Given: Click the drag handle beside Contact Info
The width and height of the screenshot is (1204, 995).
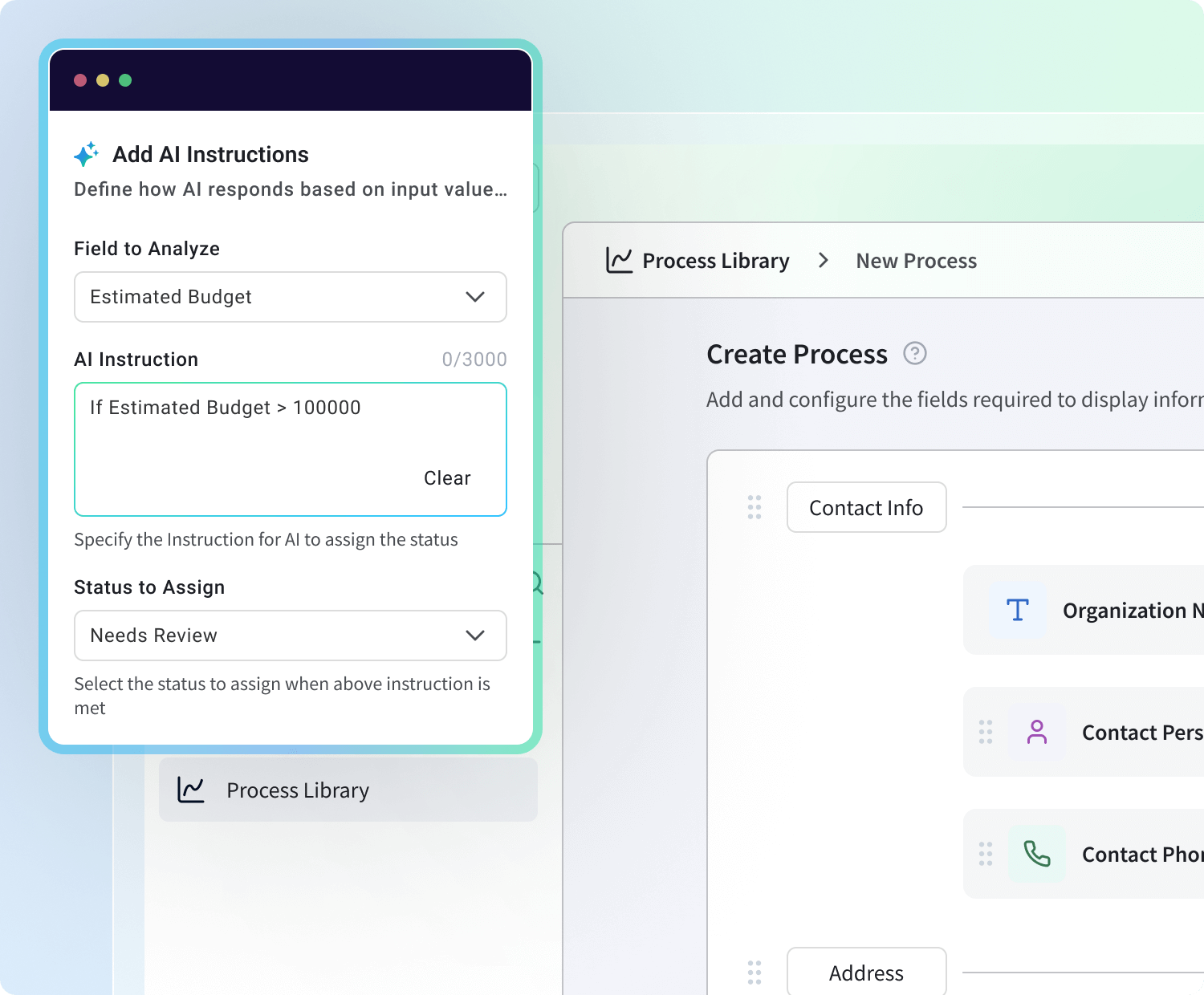Looking at the screenshot, I should click(x=755, y=507).
